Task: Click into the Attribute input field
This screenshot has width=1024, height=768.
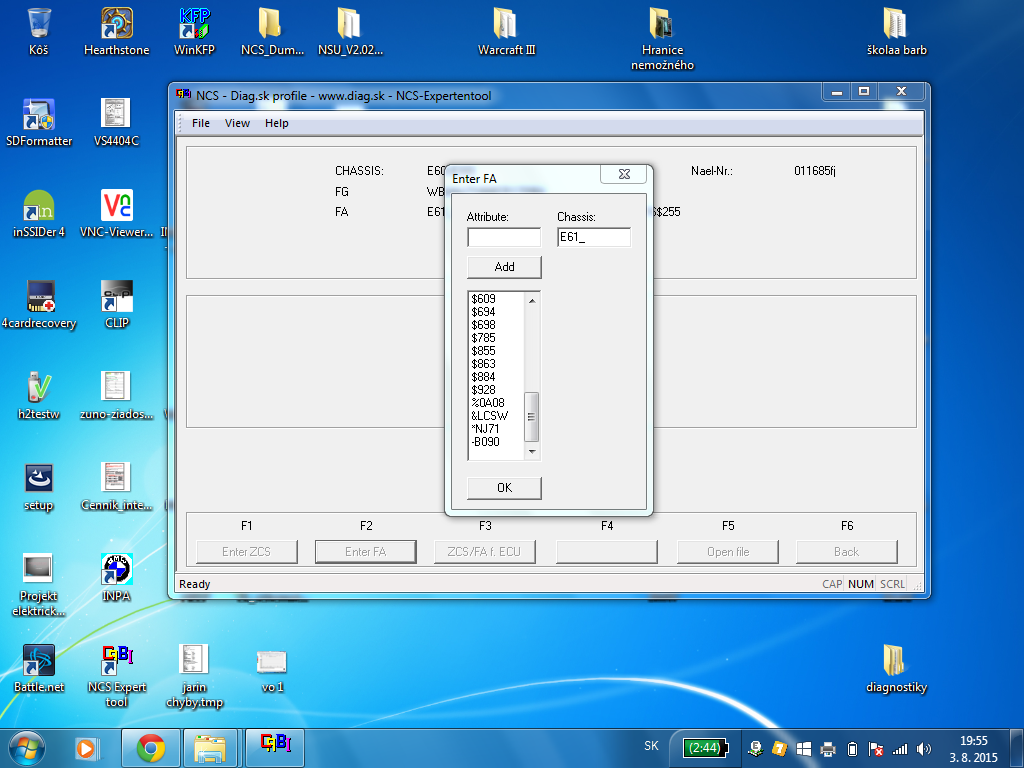Action: [x=504, y=238]
